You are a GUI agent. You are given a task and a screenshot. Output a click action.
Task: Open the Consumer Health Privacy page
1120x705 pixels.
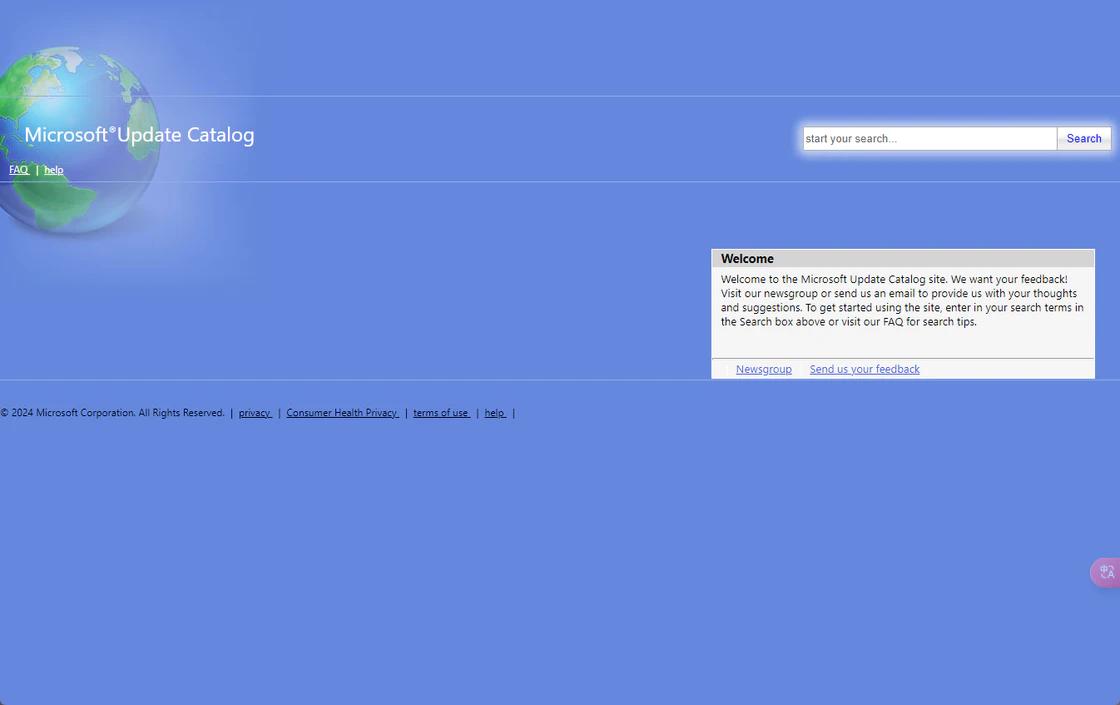tap(342, 412)
